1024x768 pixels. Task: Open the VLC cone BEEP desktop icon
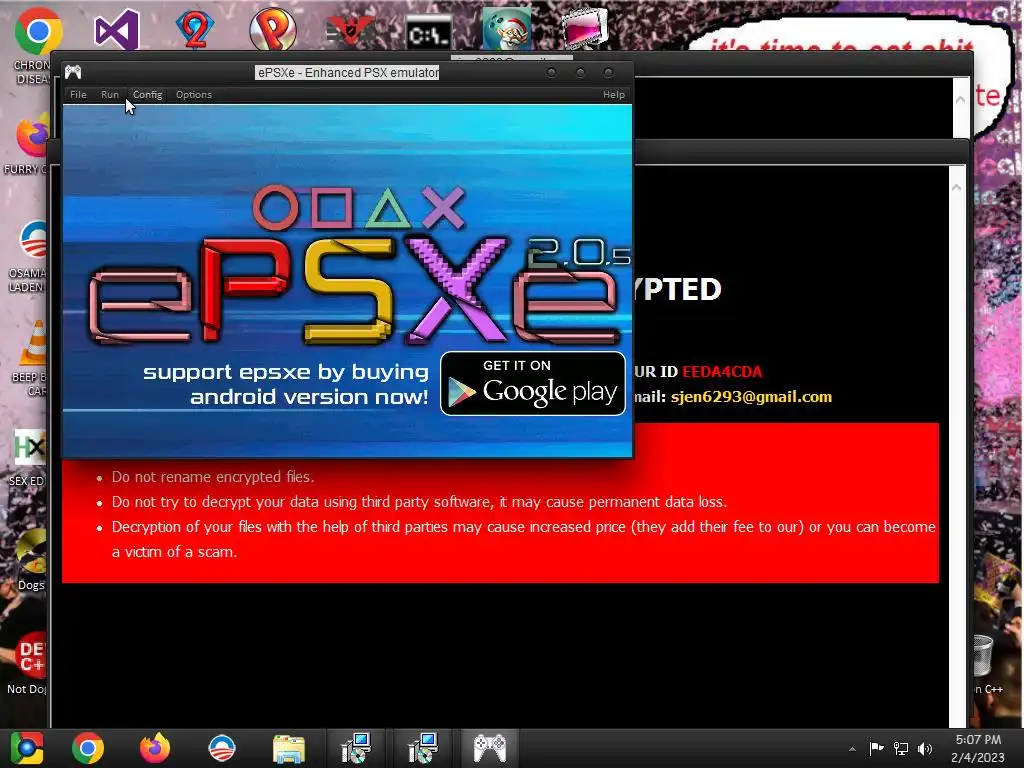pos(33,343)
